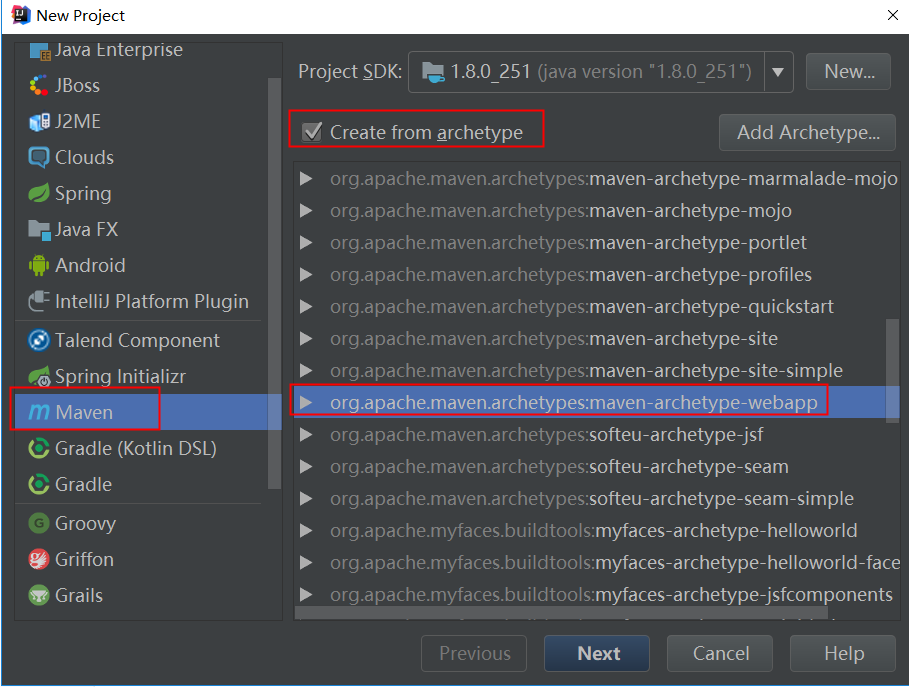Click the Talend Component icon

39,340
